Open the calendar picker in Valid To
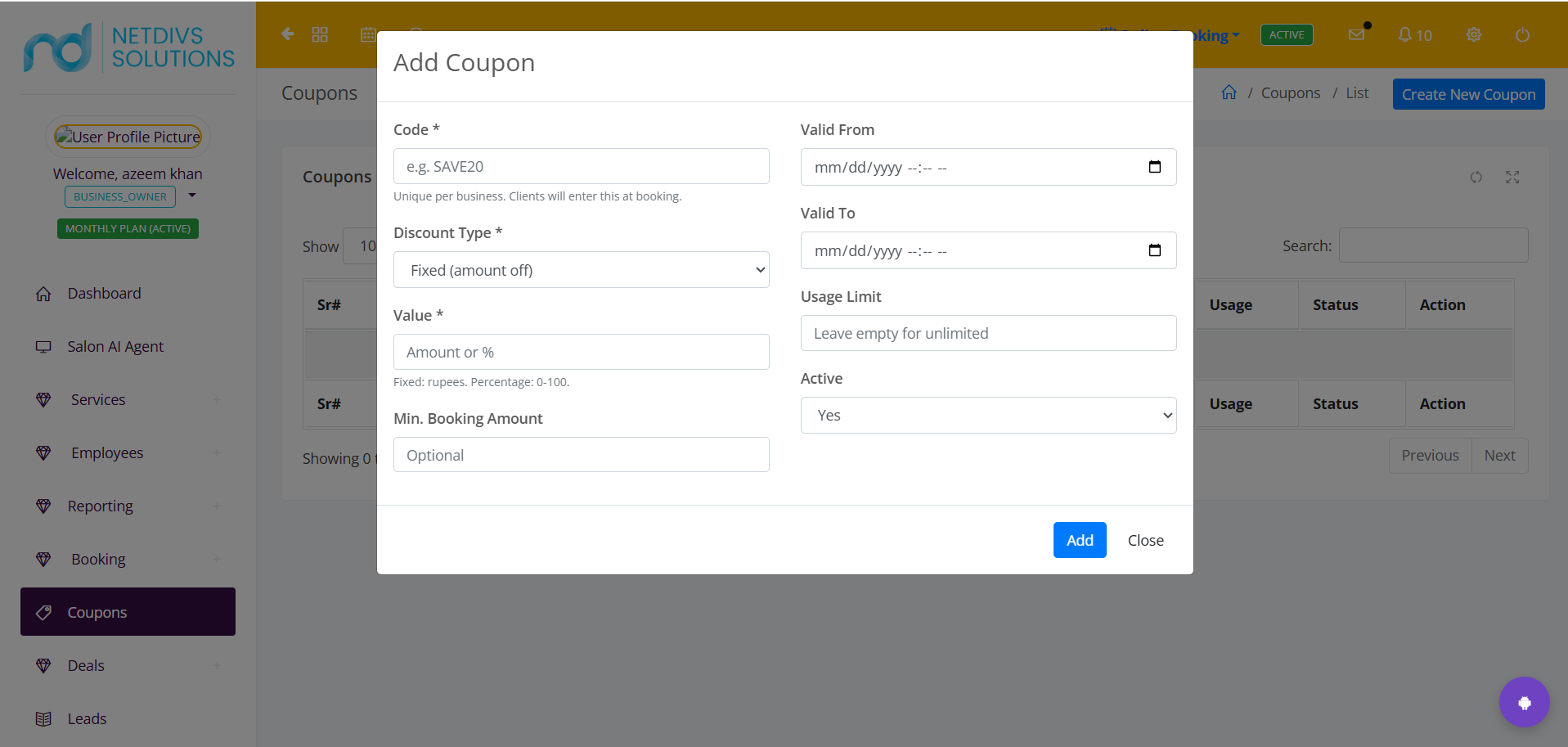1568x747 pixels. click(x=1154, y=250)
